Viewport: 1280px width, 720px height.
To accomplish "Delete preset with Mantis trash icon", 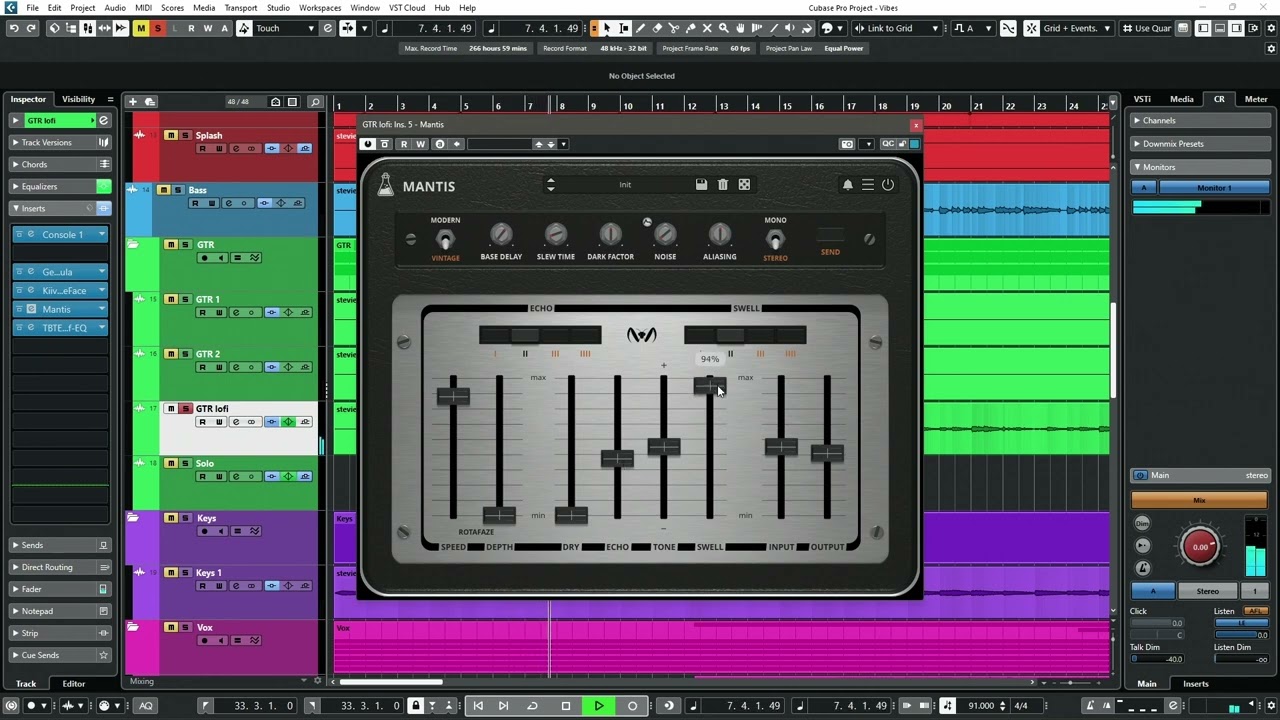I will (x=723, y=185).
